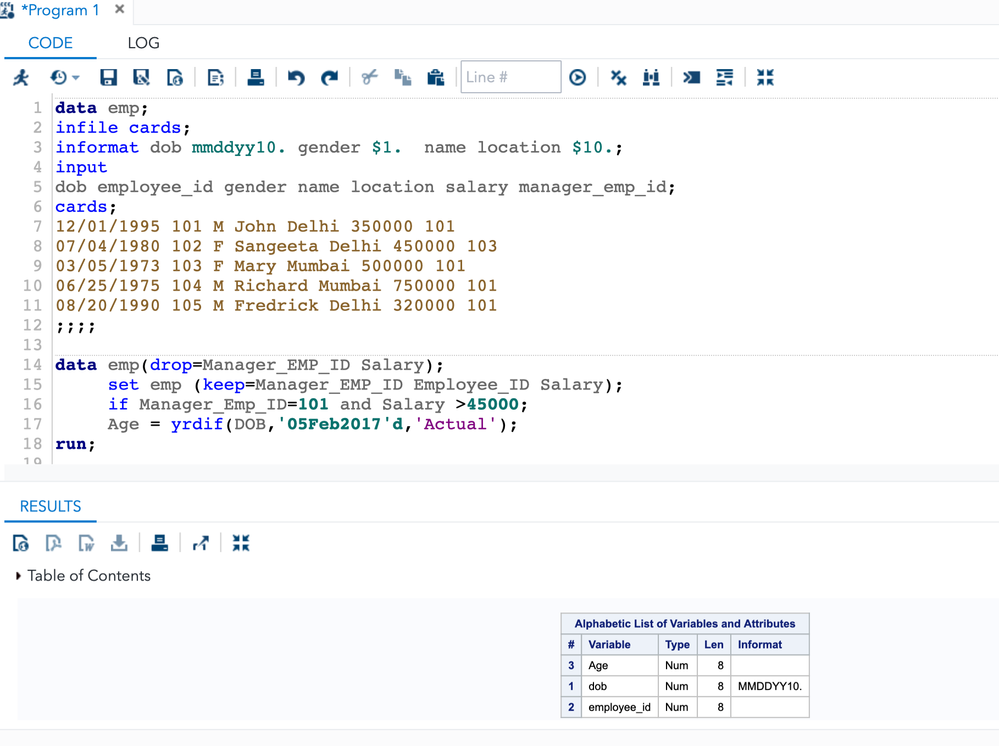999x746 pixels.
Task: Click the Line # input field
Action: [510, 77]
